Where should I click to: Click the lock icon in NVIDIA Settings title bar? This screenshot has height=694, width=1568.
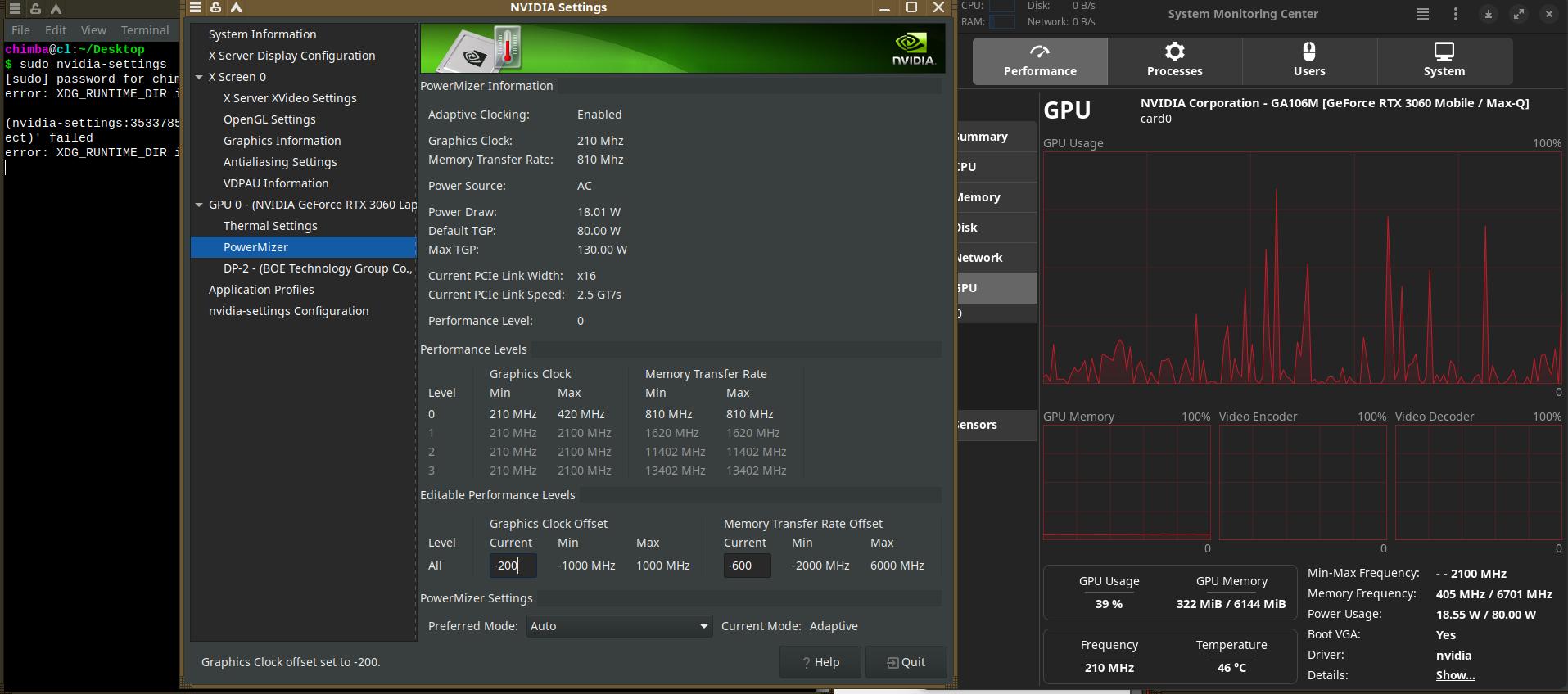tap(215, 7)
